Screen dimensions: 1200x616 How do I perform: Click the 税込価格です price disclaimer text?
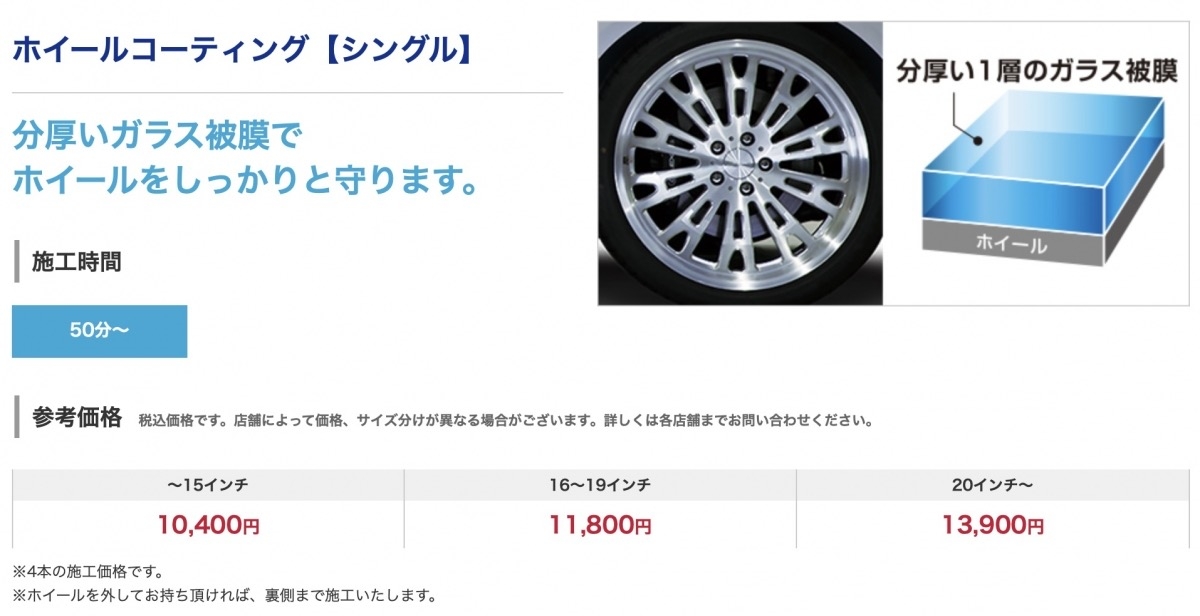tap(505, 421)
